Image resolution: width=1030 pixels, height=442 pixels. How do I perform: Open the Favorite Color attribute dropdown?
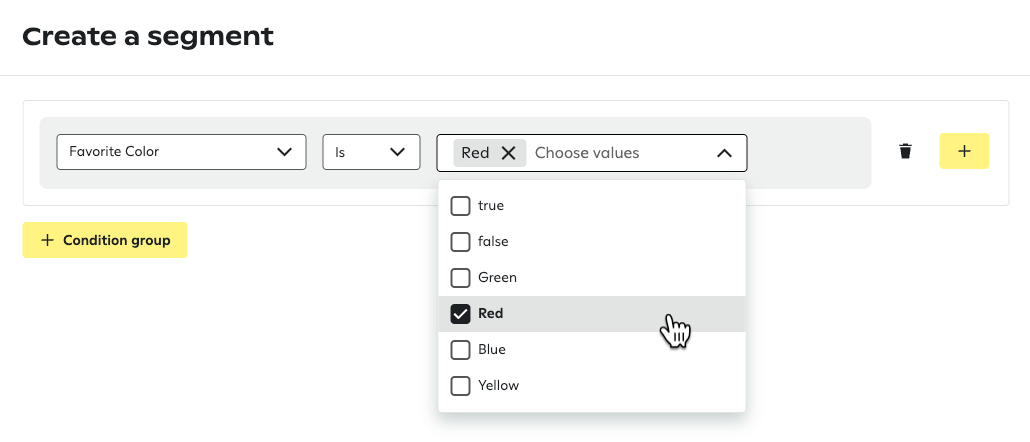point(181,152)
